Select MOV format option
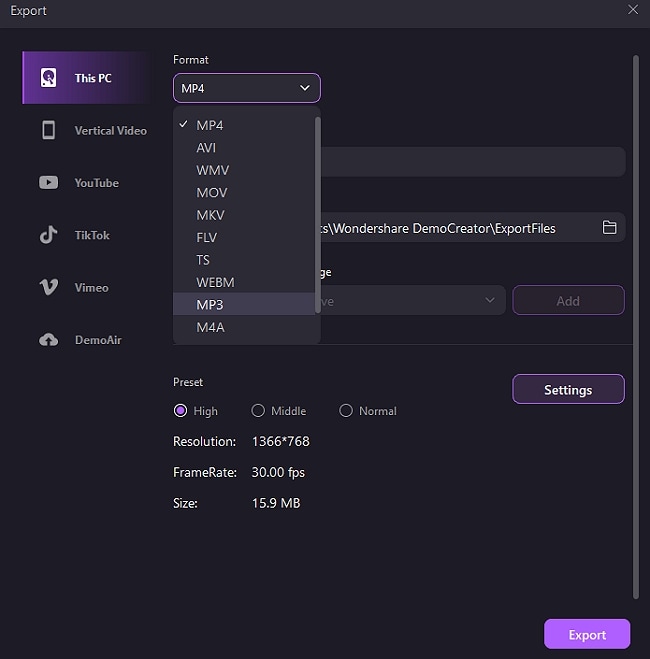 [212, 192]
